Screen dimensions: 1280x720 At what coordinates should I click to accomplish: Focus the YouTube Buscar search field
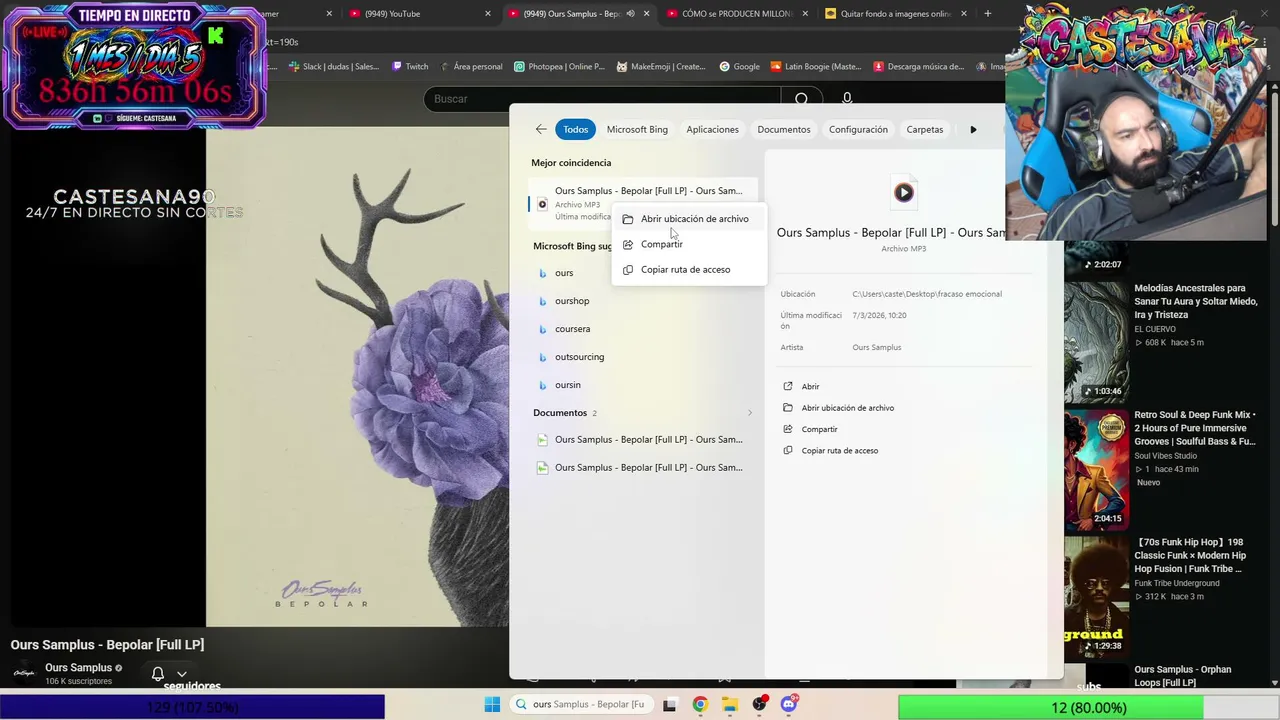click(x=602, y=99)
